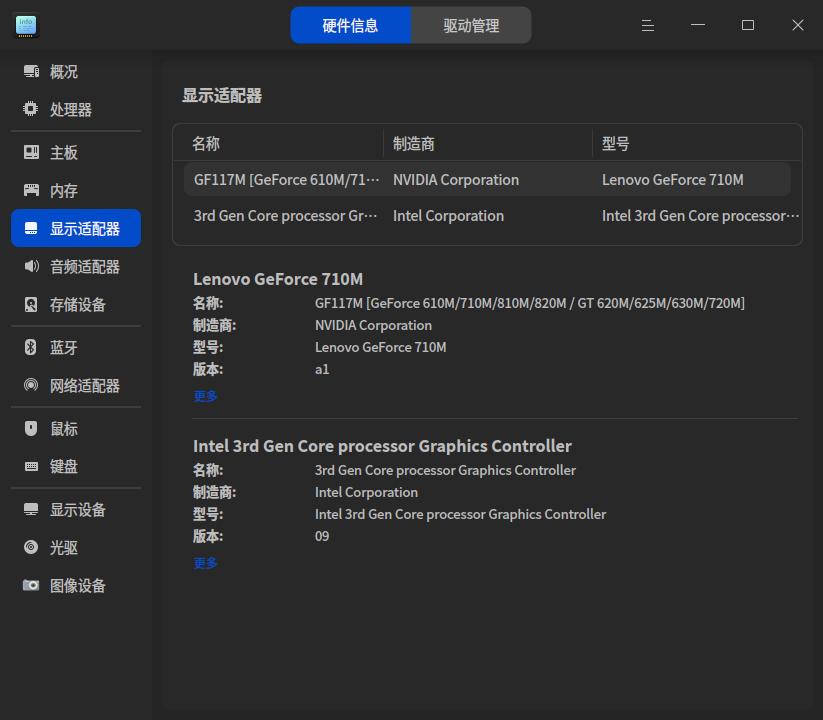Minimize the Device Manager window
This screenshot has height=720, width=823.
tap(698, 25)
